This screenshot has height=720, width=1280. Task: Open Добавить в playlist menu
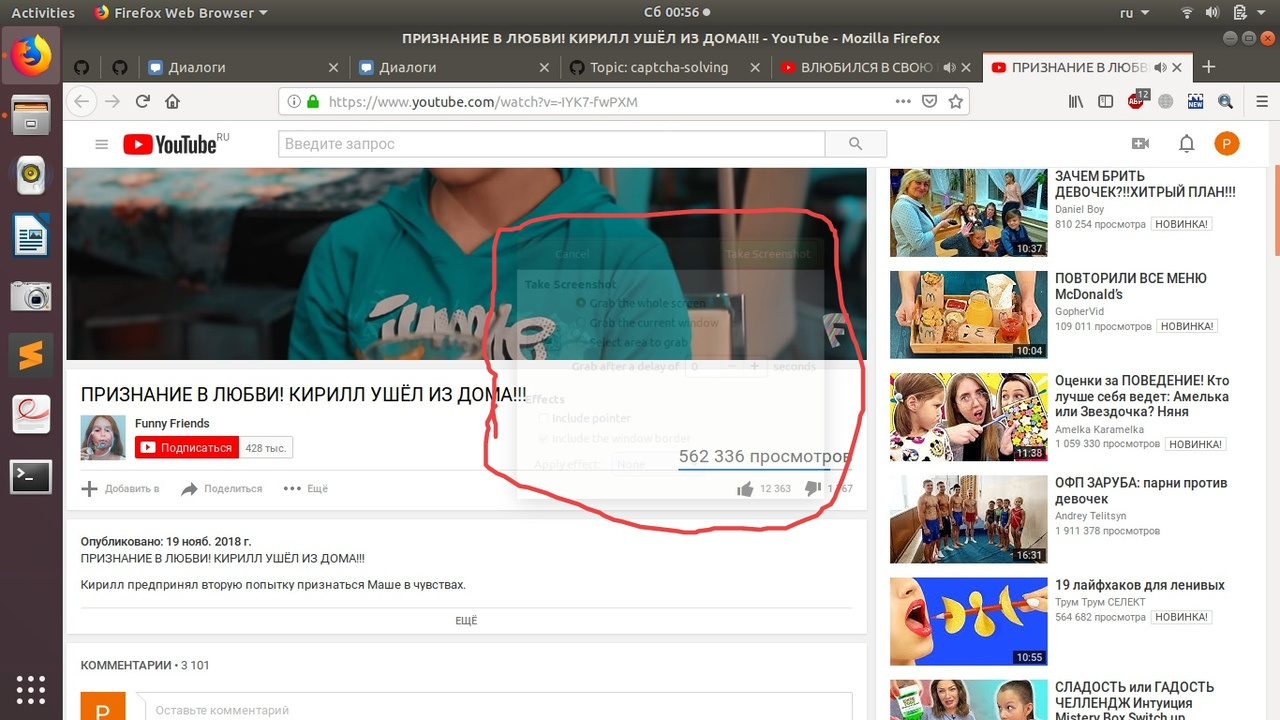coord(120,489)
